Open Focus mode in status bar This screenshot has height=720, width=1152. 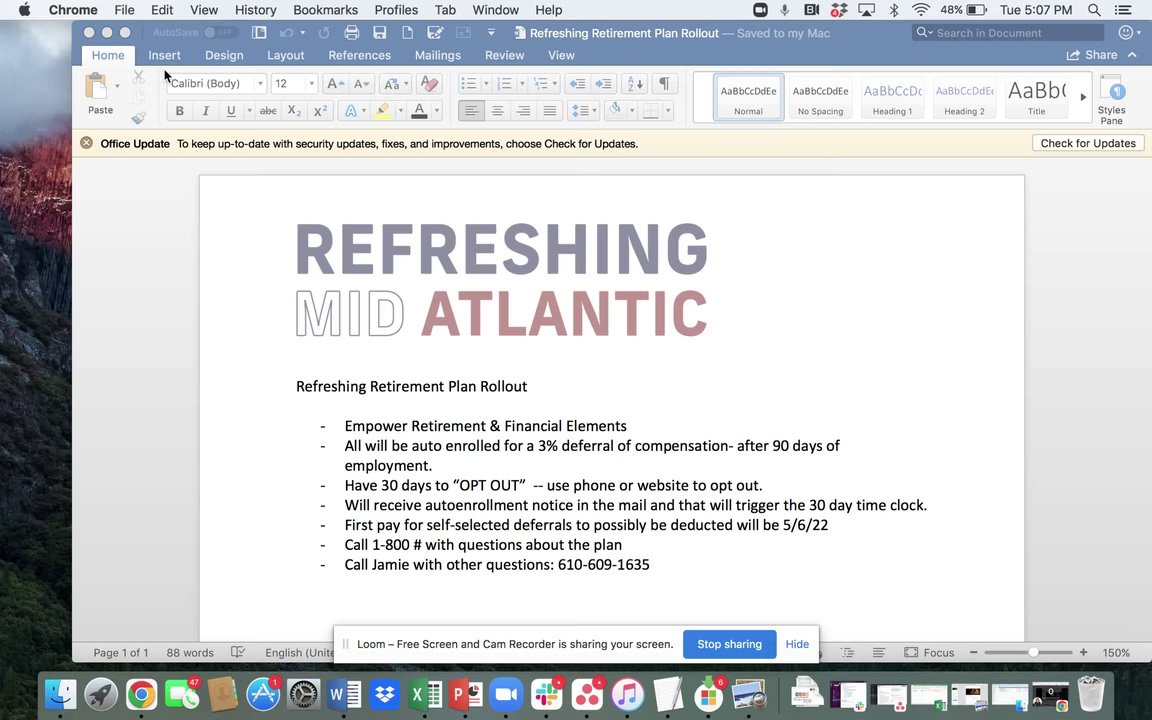pyautogui.click(x=930, y=652)
